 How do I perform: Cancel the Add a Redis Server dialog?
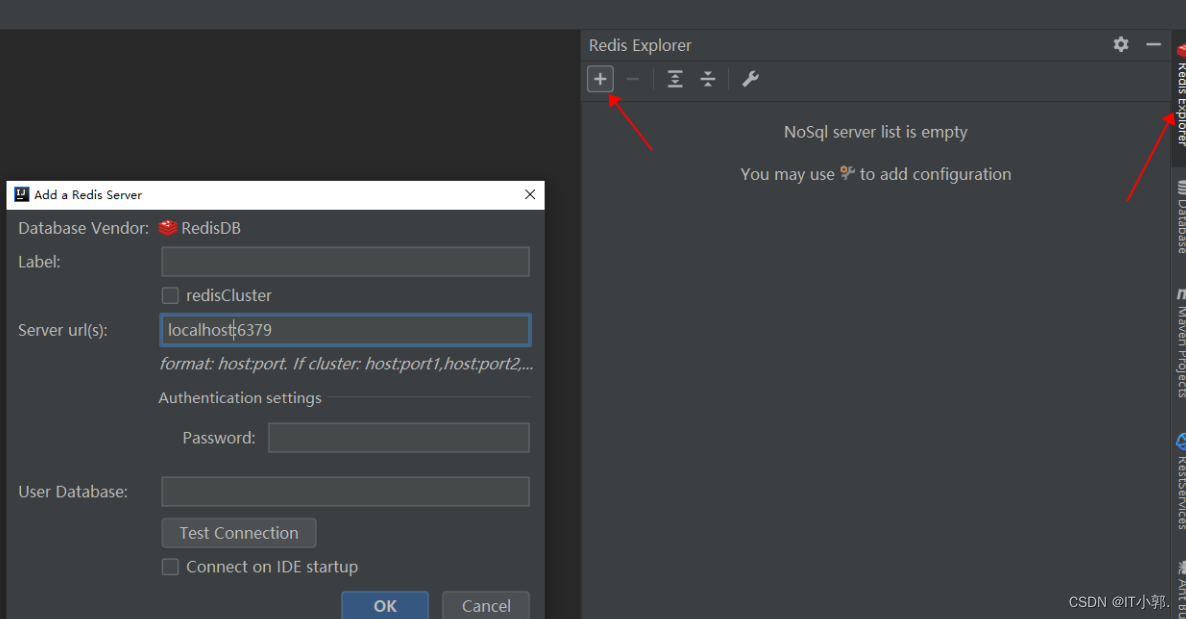(x=486, y=605)
